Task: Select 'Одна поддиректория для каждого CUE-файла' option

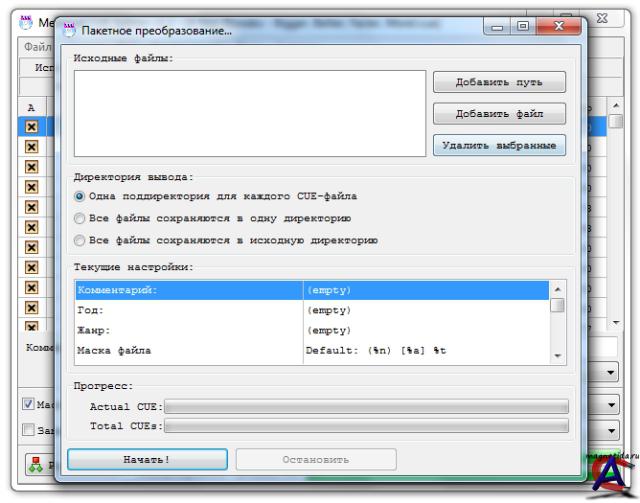Action: point(80,196)
